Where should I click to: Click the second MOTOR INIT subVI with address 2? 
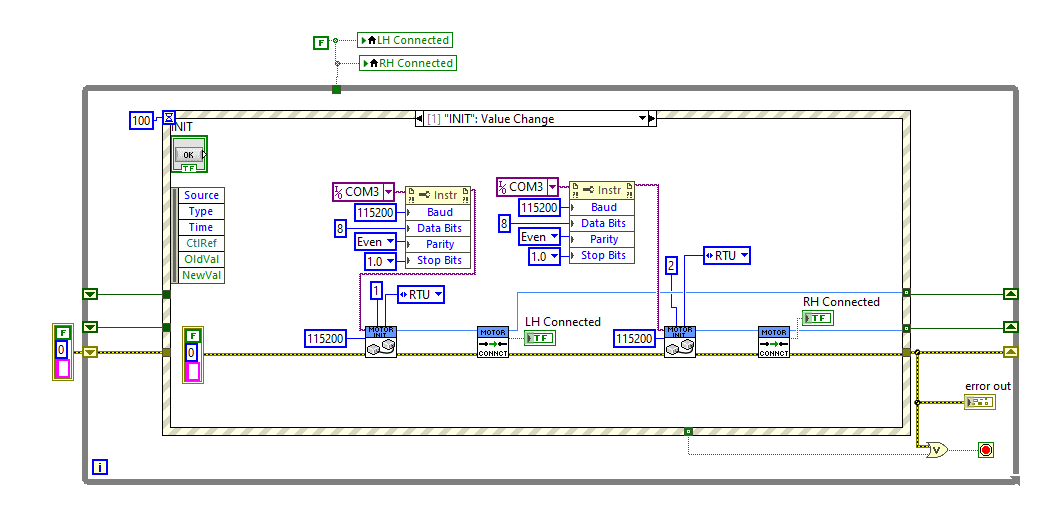pyautogui.click(x=680, y=342)
